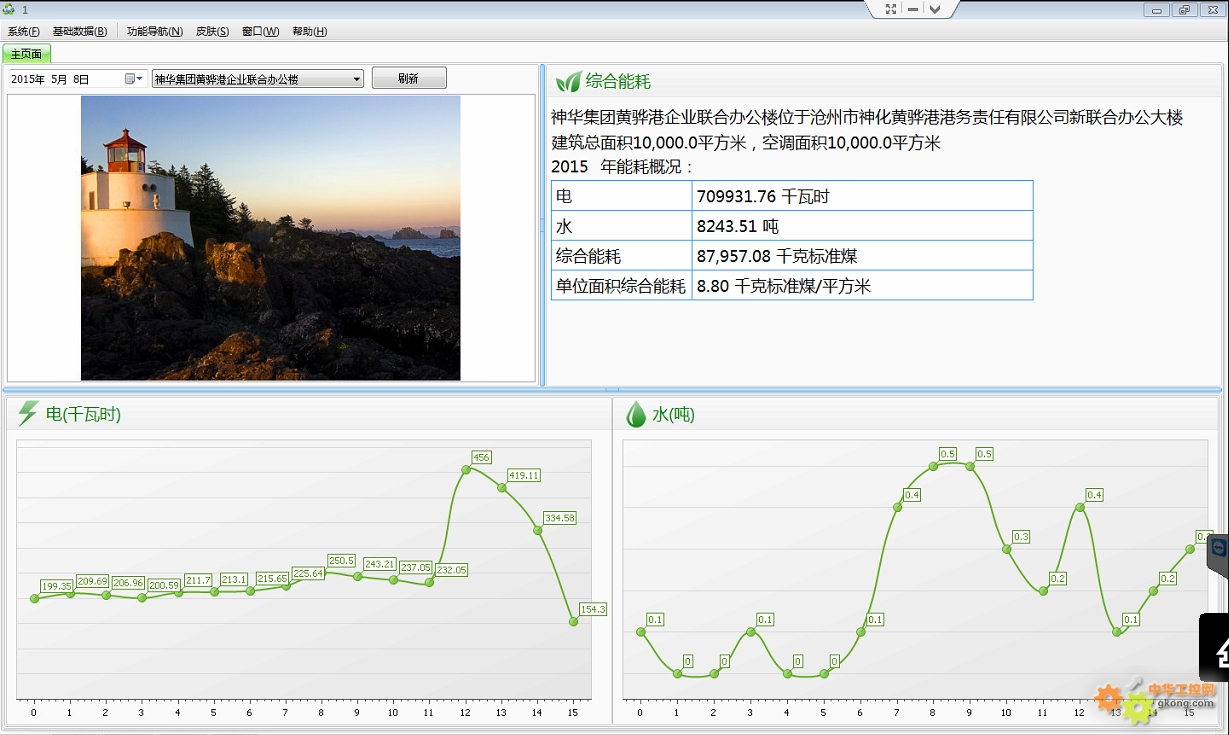This screenshot has width=1229, height=735.
Task: Click the 456 peak data point on electricity chart
Action: (x=465, y=468)
